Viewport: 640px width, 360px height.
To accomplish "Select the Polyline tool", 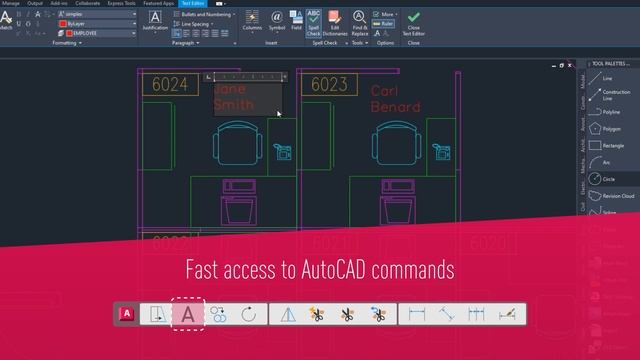I will pos(605,112).
